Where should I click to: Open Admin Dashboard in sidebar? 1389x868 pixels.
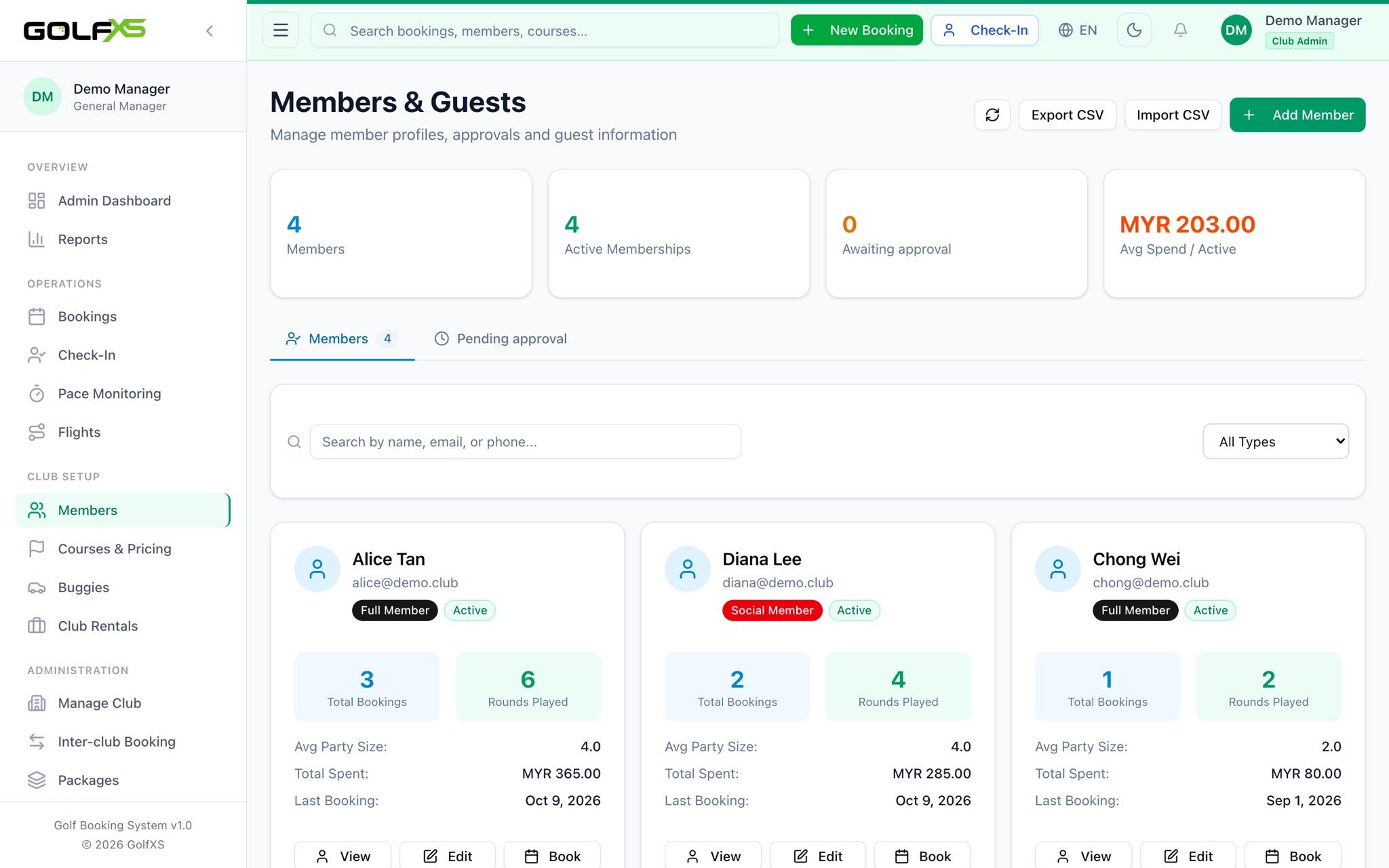tap(123, 201)
